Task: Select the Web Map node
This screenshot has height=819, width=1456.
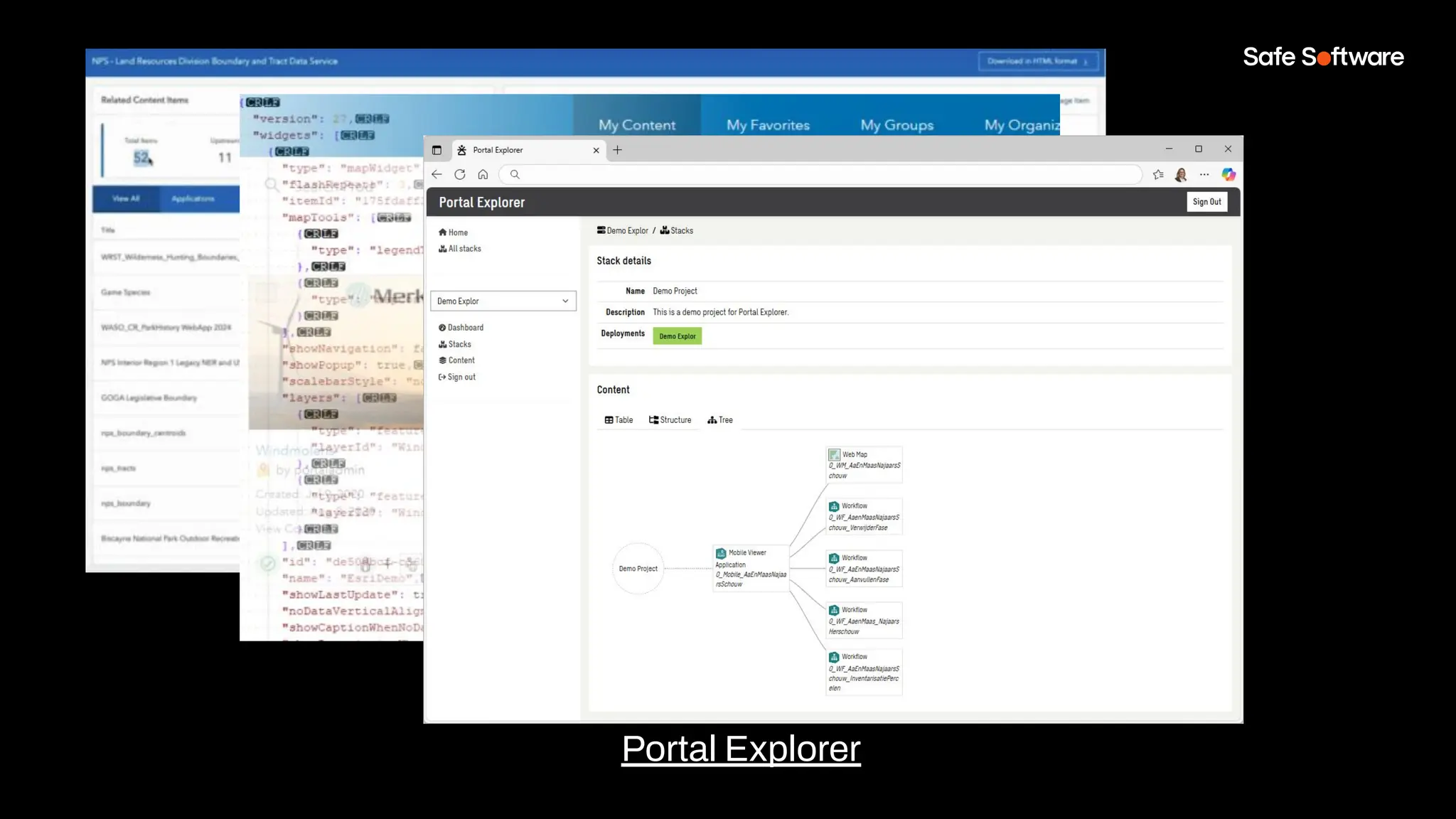Action: [x=864, y=465]
